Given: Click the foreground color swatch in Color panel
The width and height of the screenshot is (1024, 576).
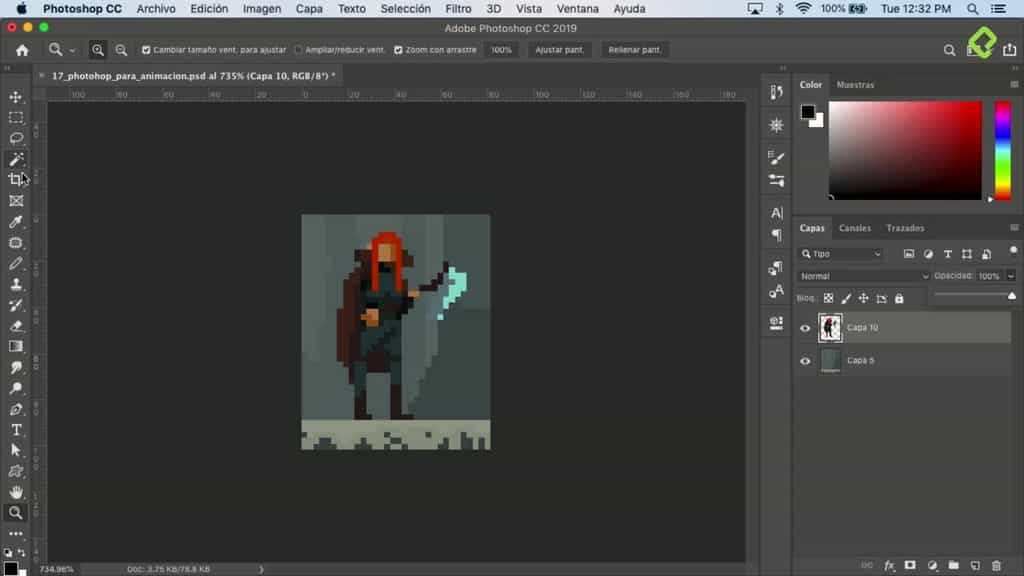Looking at the screenshot, I should click(x=808, y=112).
